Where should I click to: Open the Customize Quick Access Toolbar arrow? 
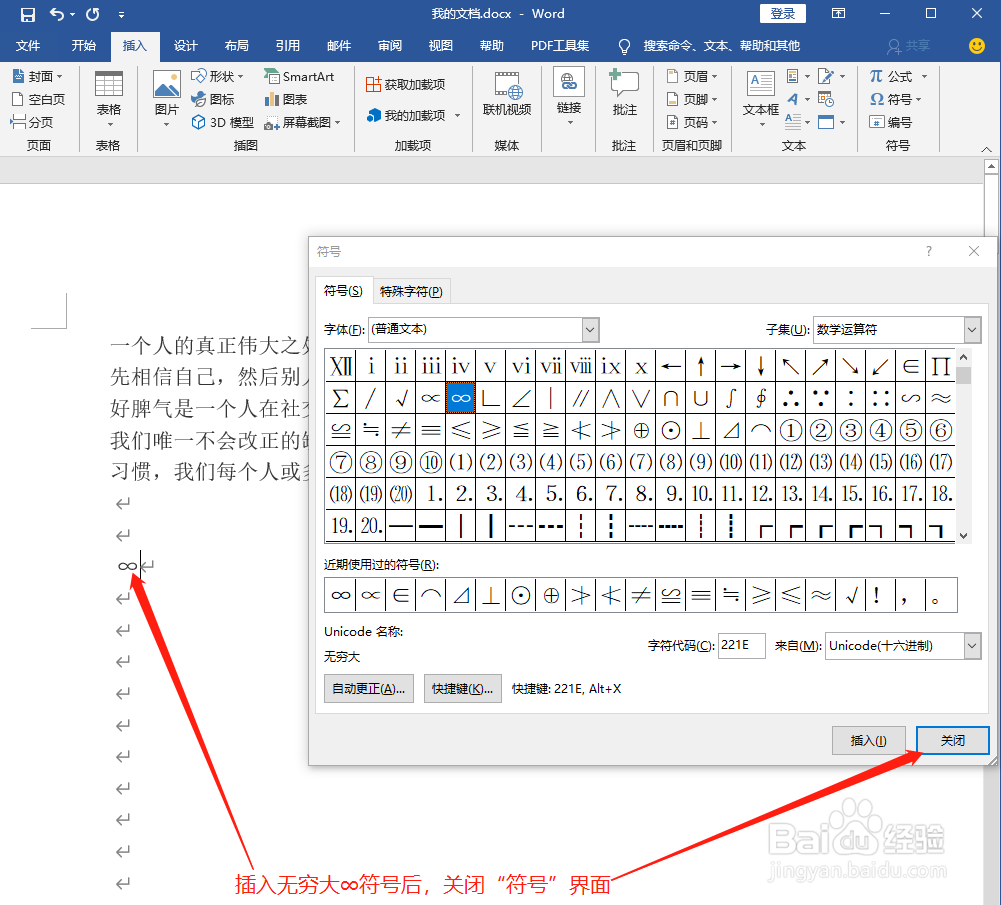pyautogui.click(x=121, y=15)
